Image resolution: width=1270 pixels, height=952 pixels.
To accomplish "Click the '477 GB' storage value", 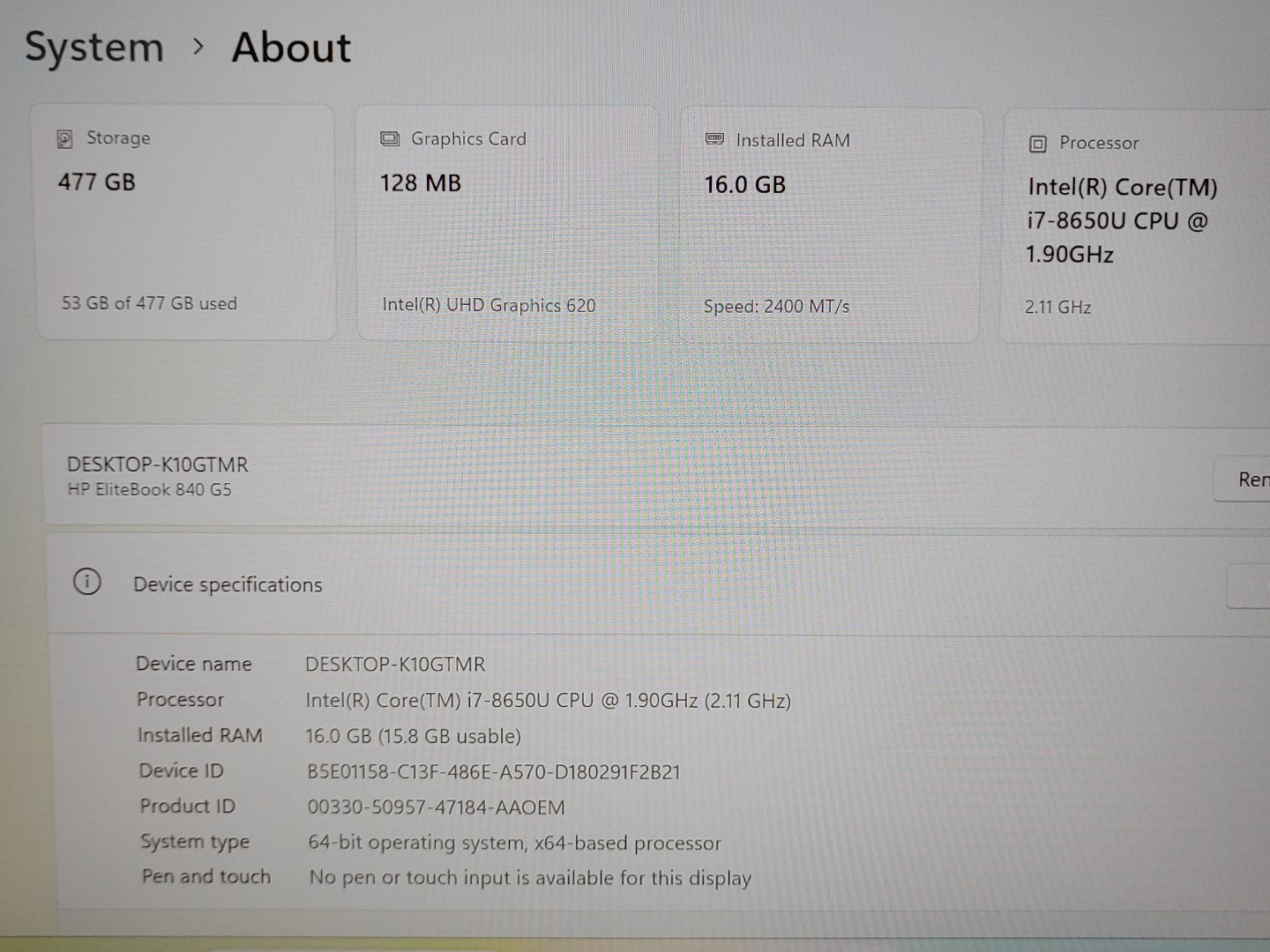I will tap(97, 182).
